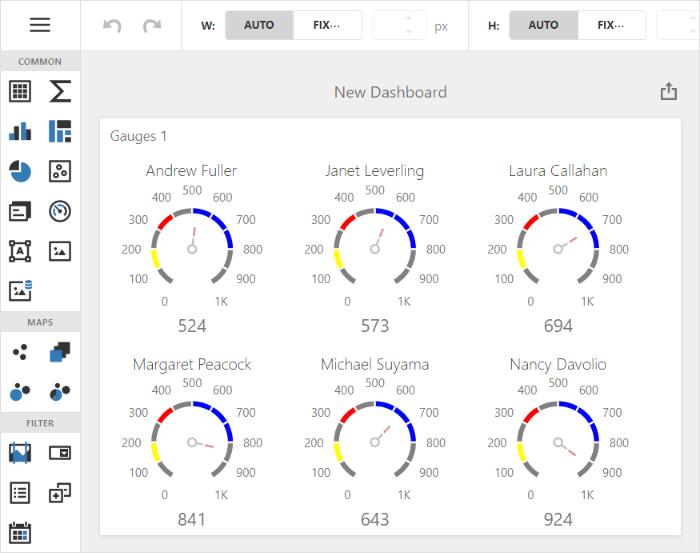
Task: Click the dashboard export icon
Action: tap(668, 91)
